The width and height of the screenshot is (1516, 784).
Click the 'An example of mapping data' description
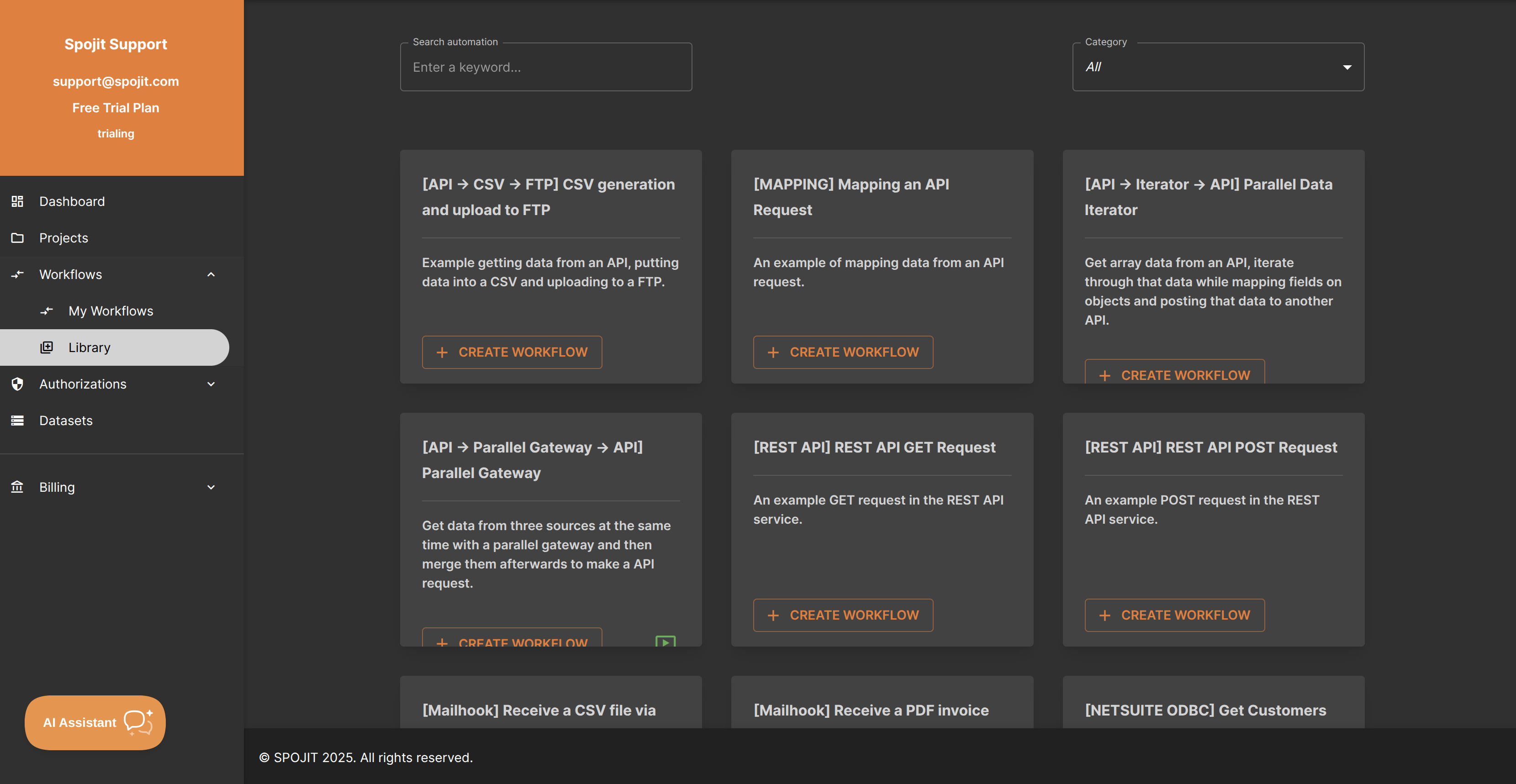879,272
